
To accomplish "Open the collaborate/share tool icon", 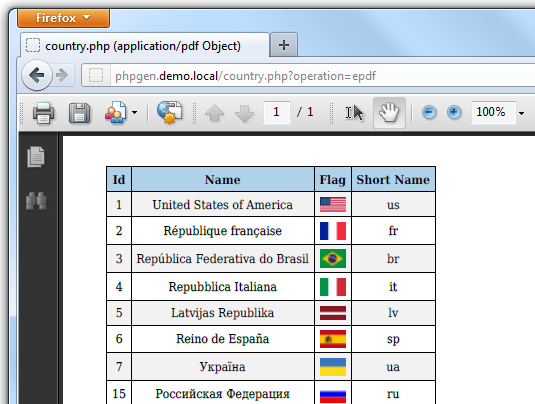I will click(x=116, y=113).
